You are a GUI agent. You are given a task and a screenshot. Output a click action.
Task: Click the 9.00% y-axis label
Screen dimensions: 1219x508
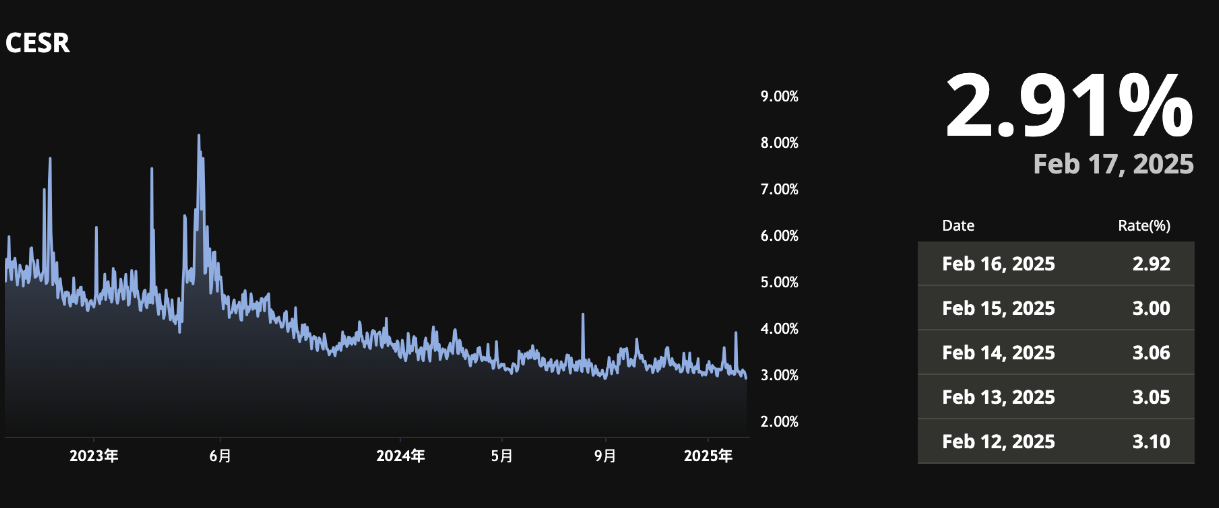pos(779,97)
